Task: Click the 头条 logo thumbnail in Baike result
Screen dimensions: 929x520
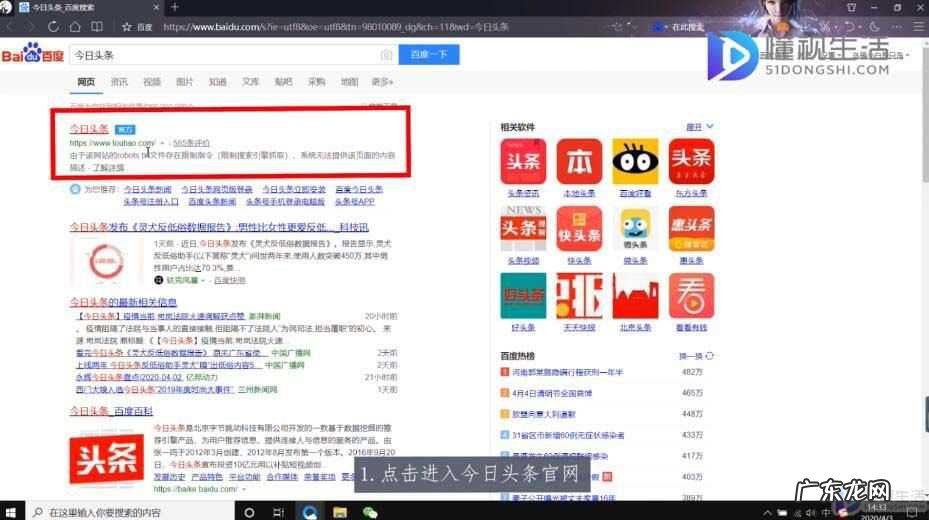Action: coord(107,458)
